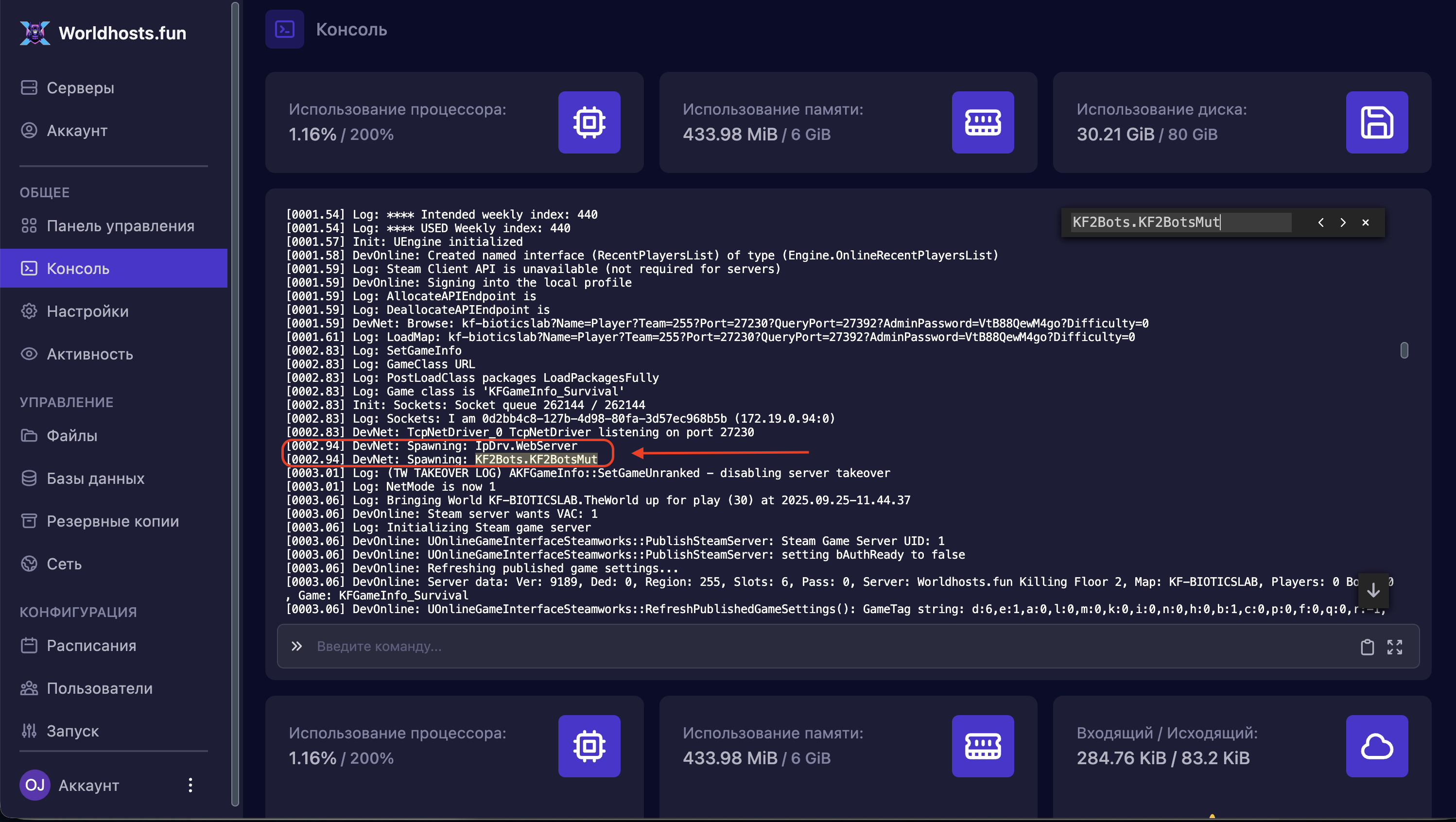This screenshot has height=822, width=1456.
Task: Click the console vertical scrollbar thumb
Action: point(1404,350)
